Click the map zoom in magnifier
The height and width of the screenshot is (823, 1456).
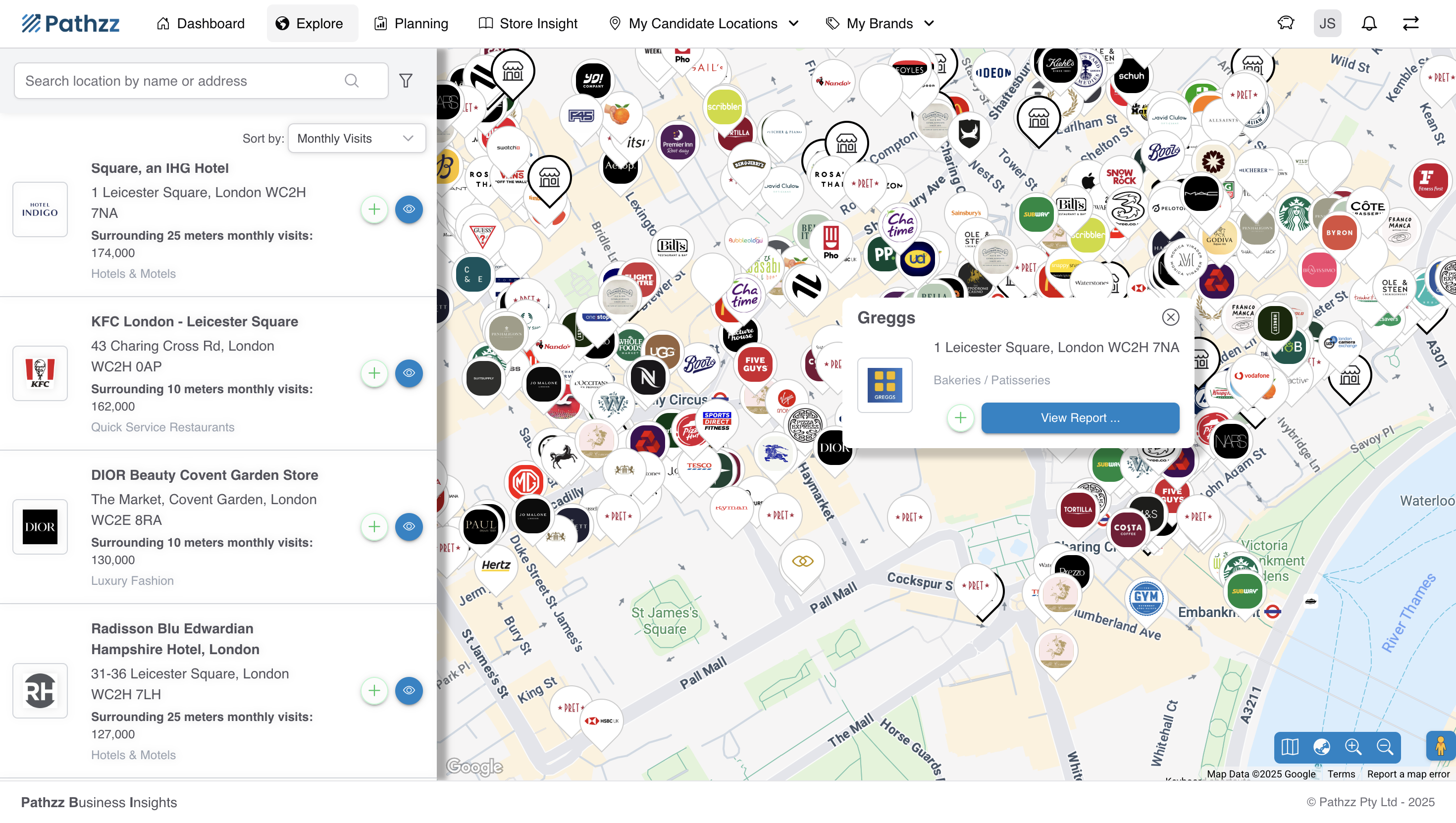pos(1353,747)
